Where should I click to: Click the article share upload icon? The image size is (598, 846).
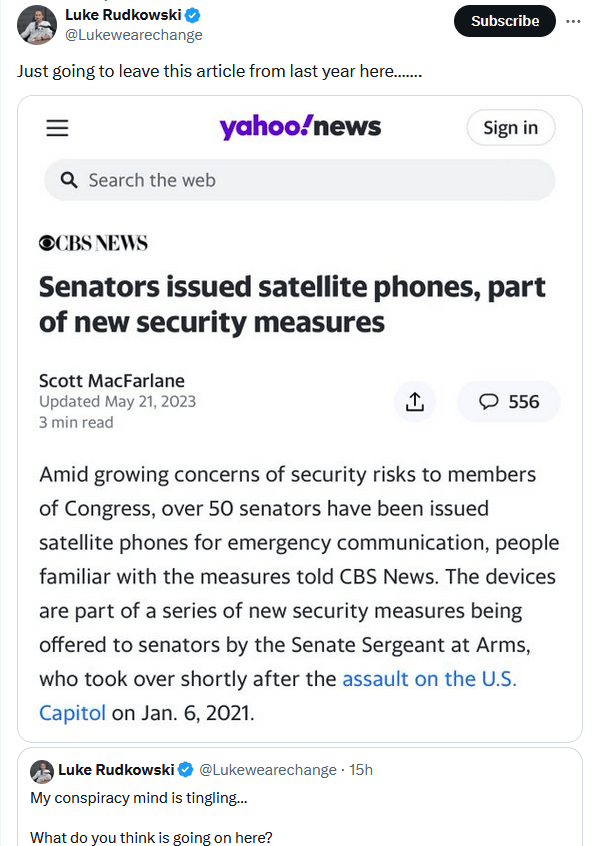414,402
